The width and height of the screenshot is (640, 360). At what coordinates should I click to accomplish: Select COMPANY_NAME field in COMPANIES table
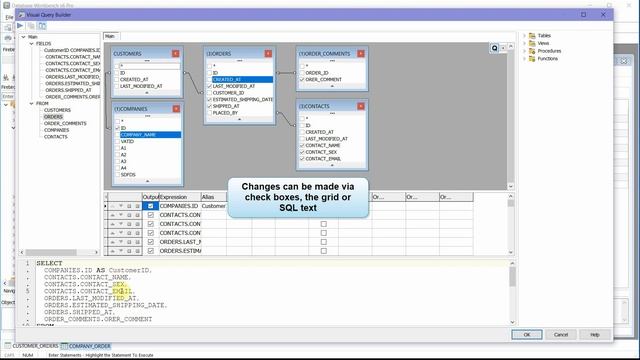click(150, 135)
